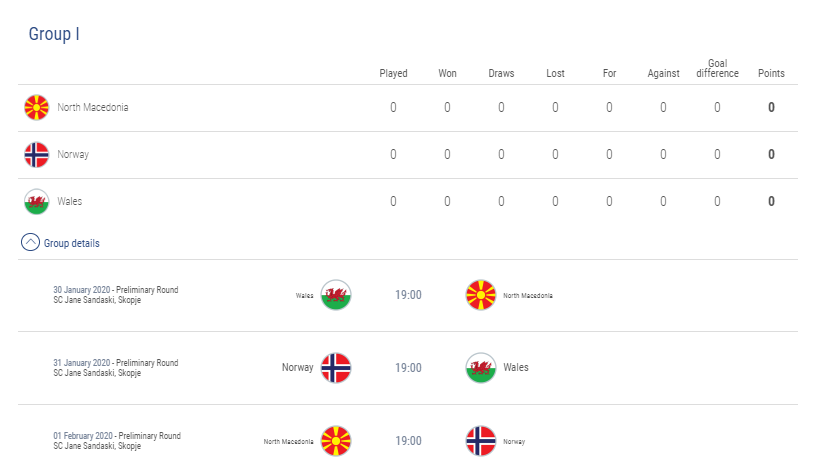
Task: Open the 31 January 2020 match date link
Action: [81, 362]
